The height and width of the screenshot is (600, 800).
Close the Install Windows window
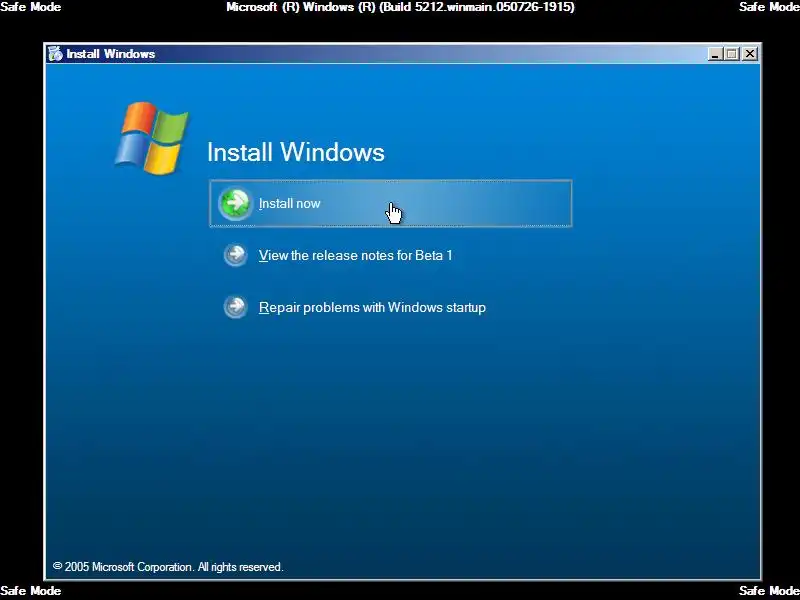click(749, 54)
